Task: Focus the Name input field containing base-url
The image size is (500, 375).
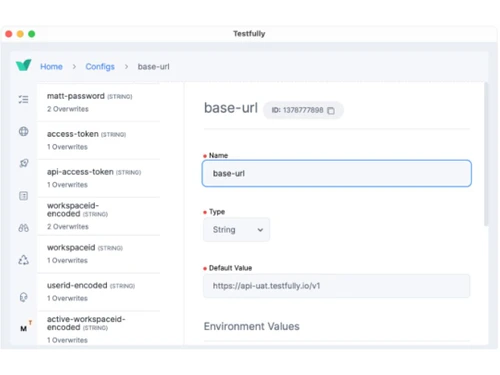Action: [x=337, y=173]
